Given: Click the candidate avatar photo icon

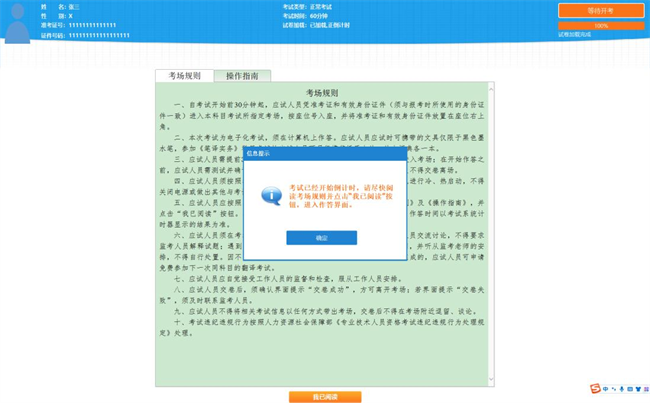Looking at the screenshot, I should coord(17,24).
